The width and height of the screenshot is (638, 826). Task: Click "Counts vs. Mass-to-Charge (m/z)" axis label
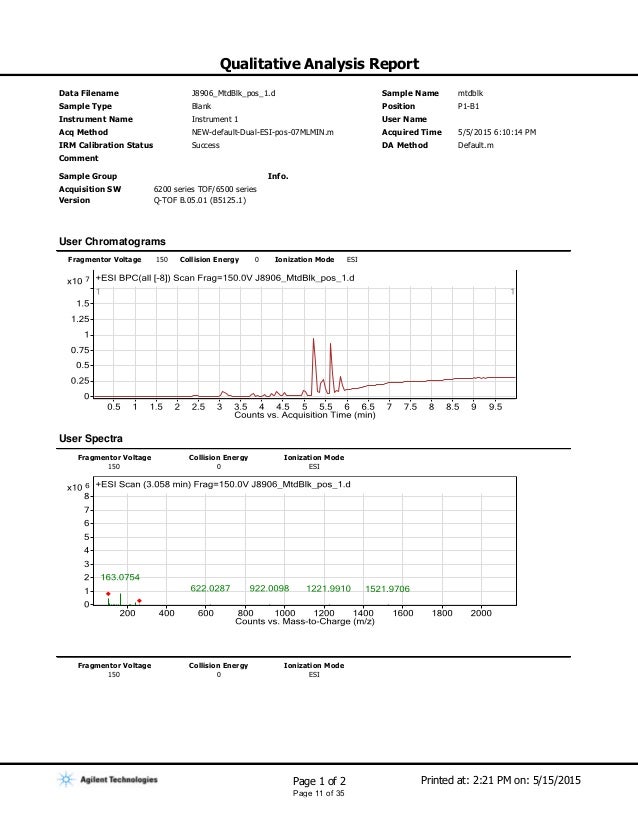point(305,622)
